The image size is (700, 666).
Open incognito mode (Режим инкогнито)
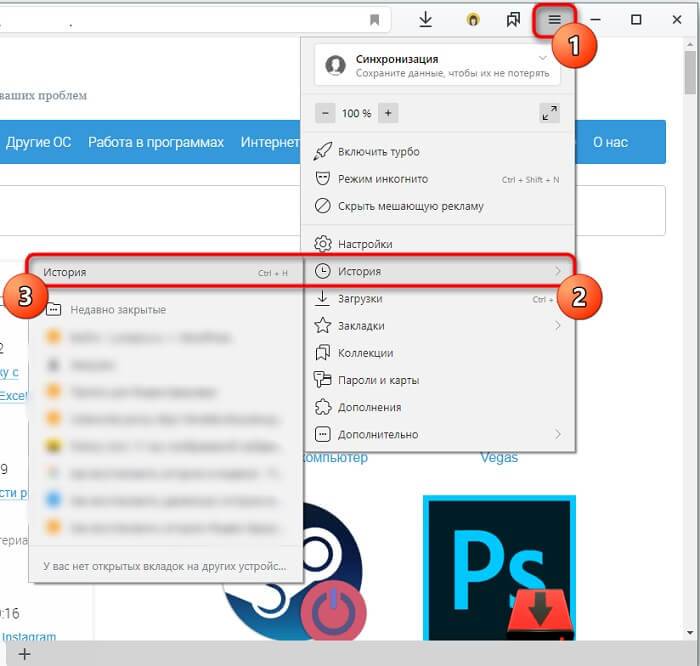(x=385, y=179)
